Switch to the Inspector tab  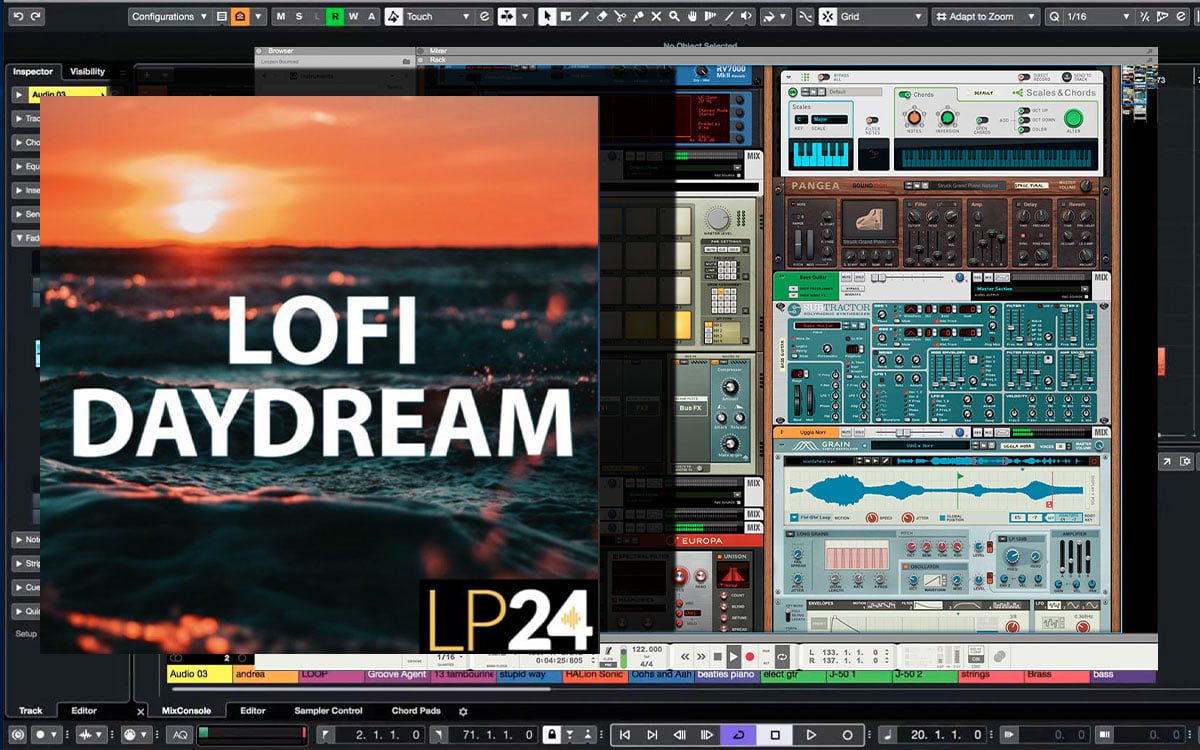[33, 72]
